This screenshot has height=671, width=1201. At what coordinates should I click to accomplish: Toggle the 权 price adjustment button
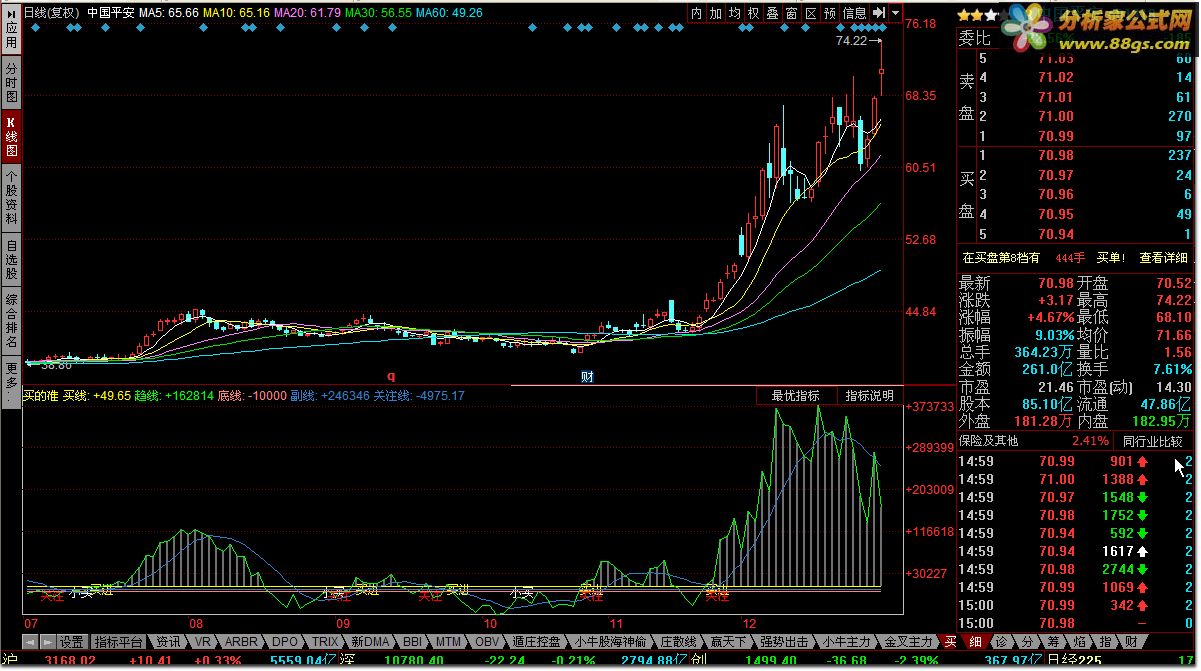coord(754,13)
